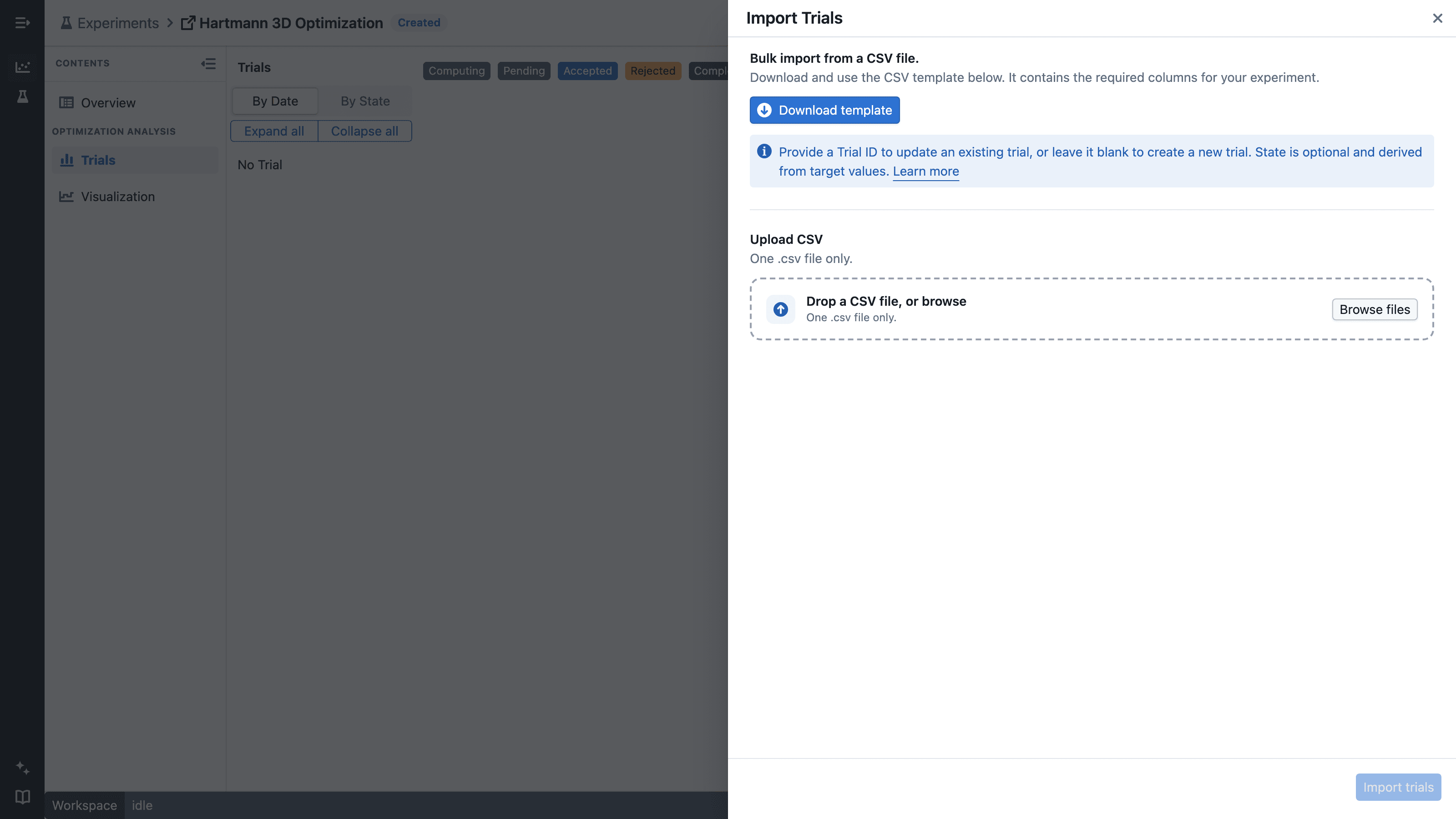Click the external link icon beside Hartmann title
The image size is (1456, 819).
point(187,23)
